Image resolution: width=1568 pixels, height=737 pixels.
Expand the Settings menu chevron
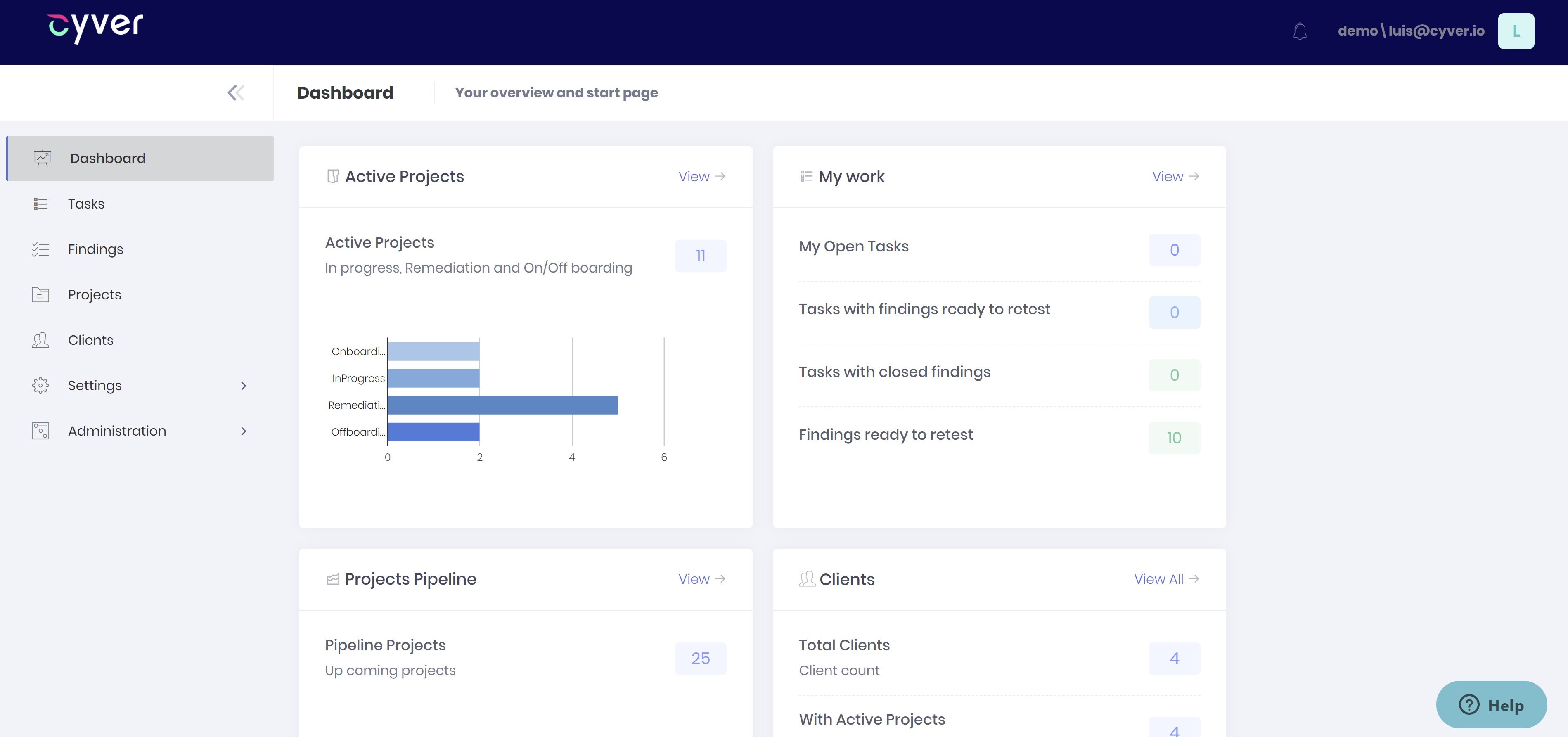(244, 385)
